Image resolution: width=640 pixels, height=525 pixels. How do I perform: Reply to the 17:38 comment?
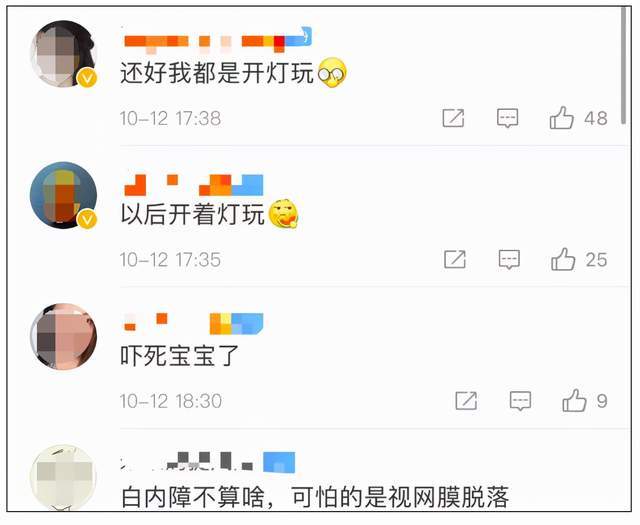pyautogui.click(x=507, y=118)
